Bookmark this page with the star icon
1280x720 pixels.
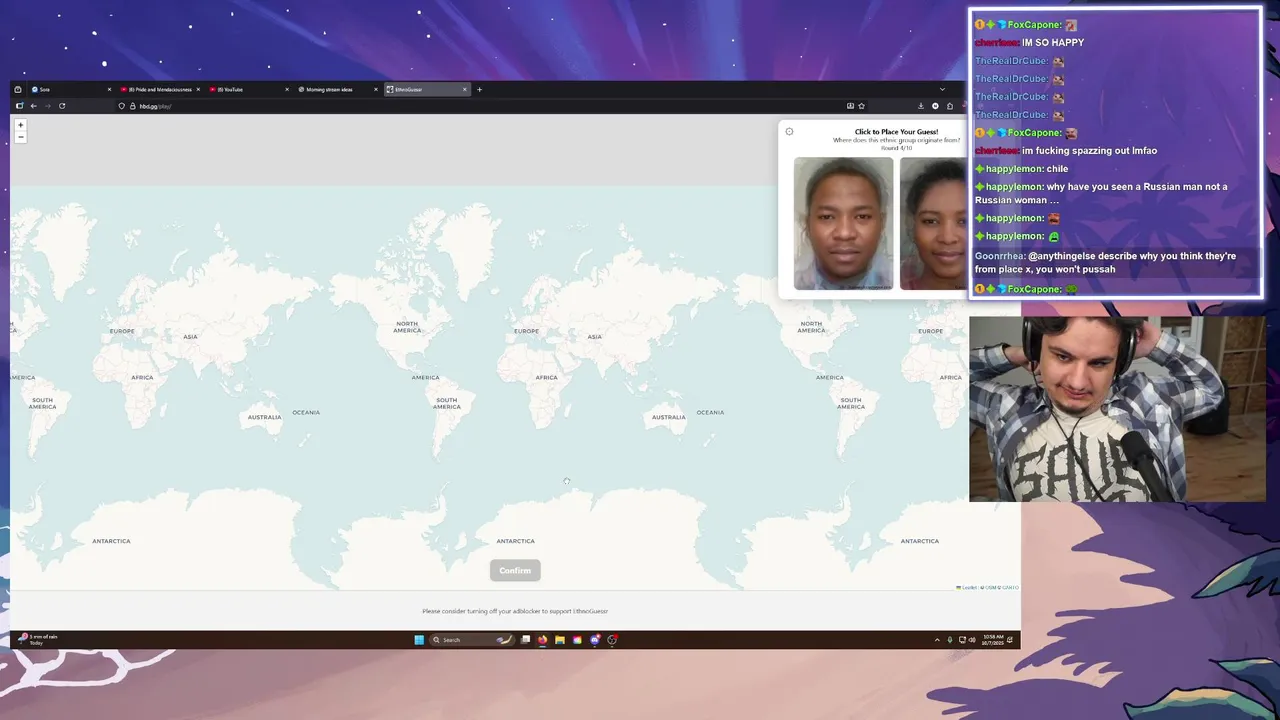click(x=861, y=106)
